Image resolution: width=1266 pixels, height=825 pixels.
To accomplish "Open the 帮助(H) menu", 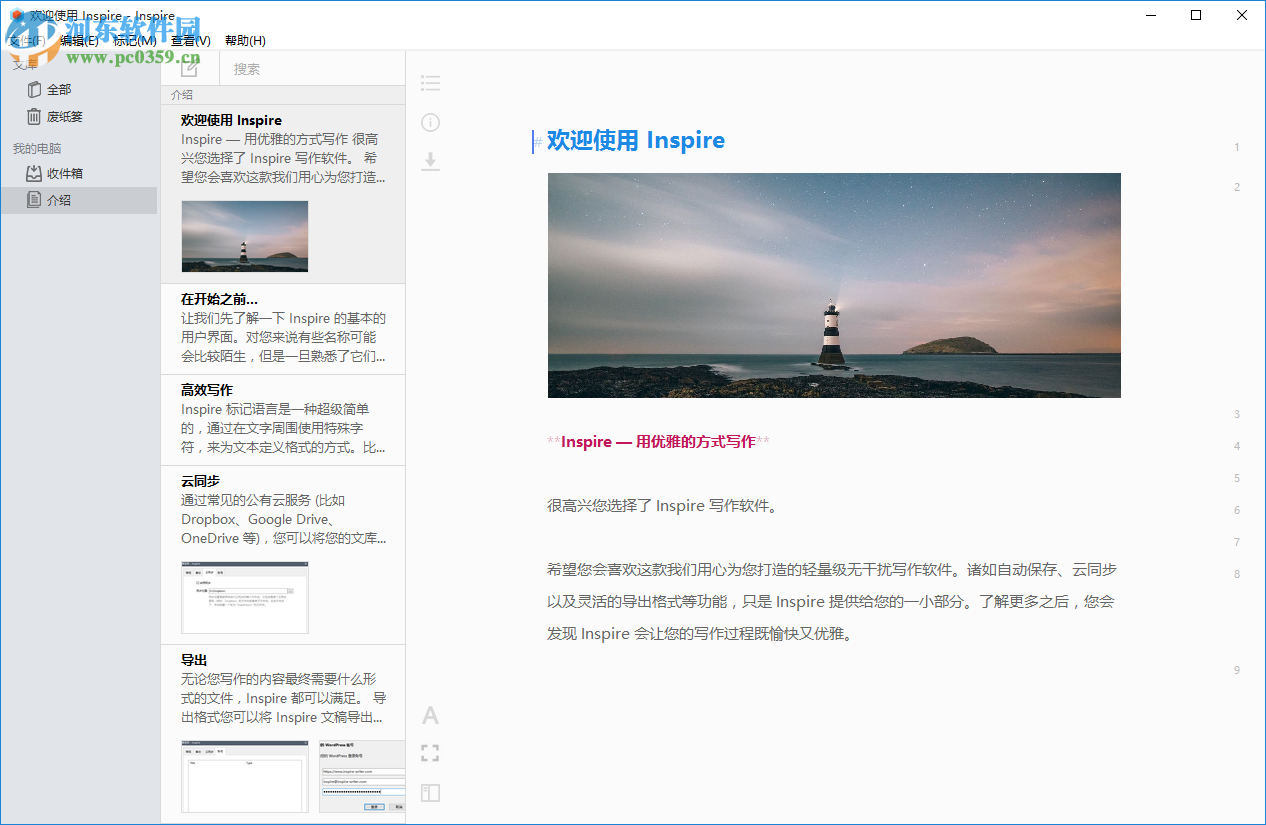I will [x=245, y=40].
